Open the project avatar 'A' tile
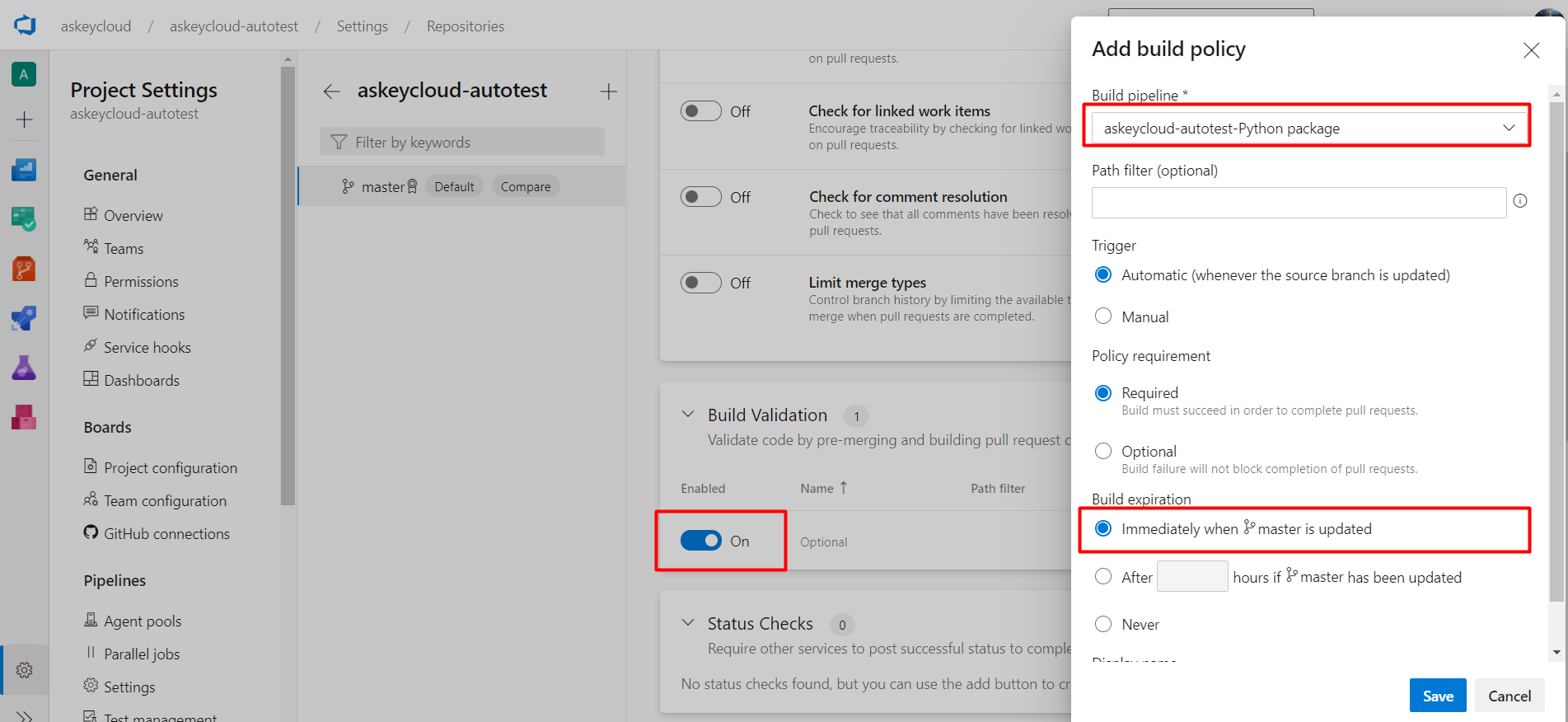This screenshot has height=722, width=1568. tap(24, 75)
